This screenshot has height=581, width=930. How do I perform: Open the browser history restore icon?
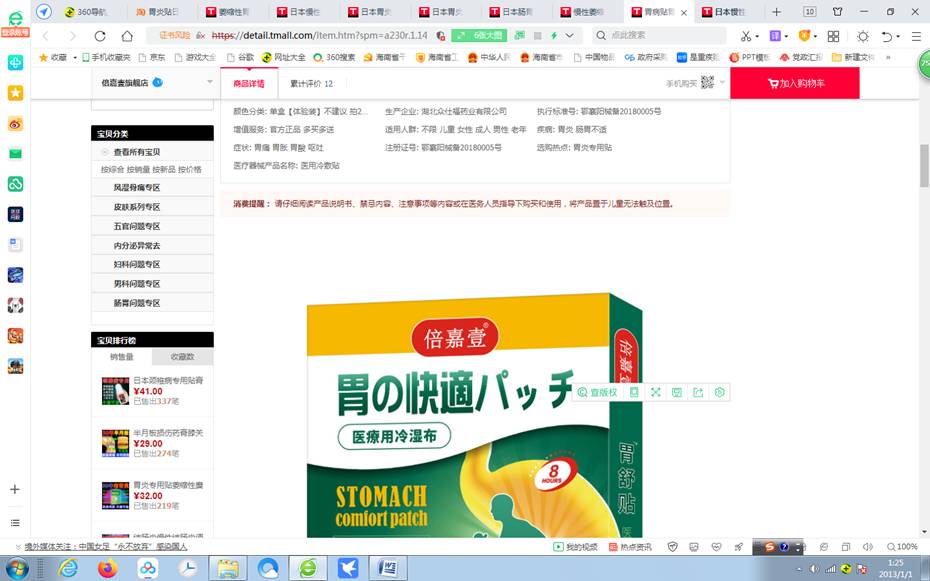(888, 34)
